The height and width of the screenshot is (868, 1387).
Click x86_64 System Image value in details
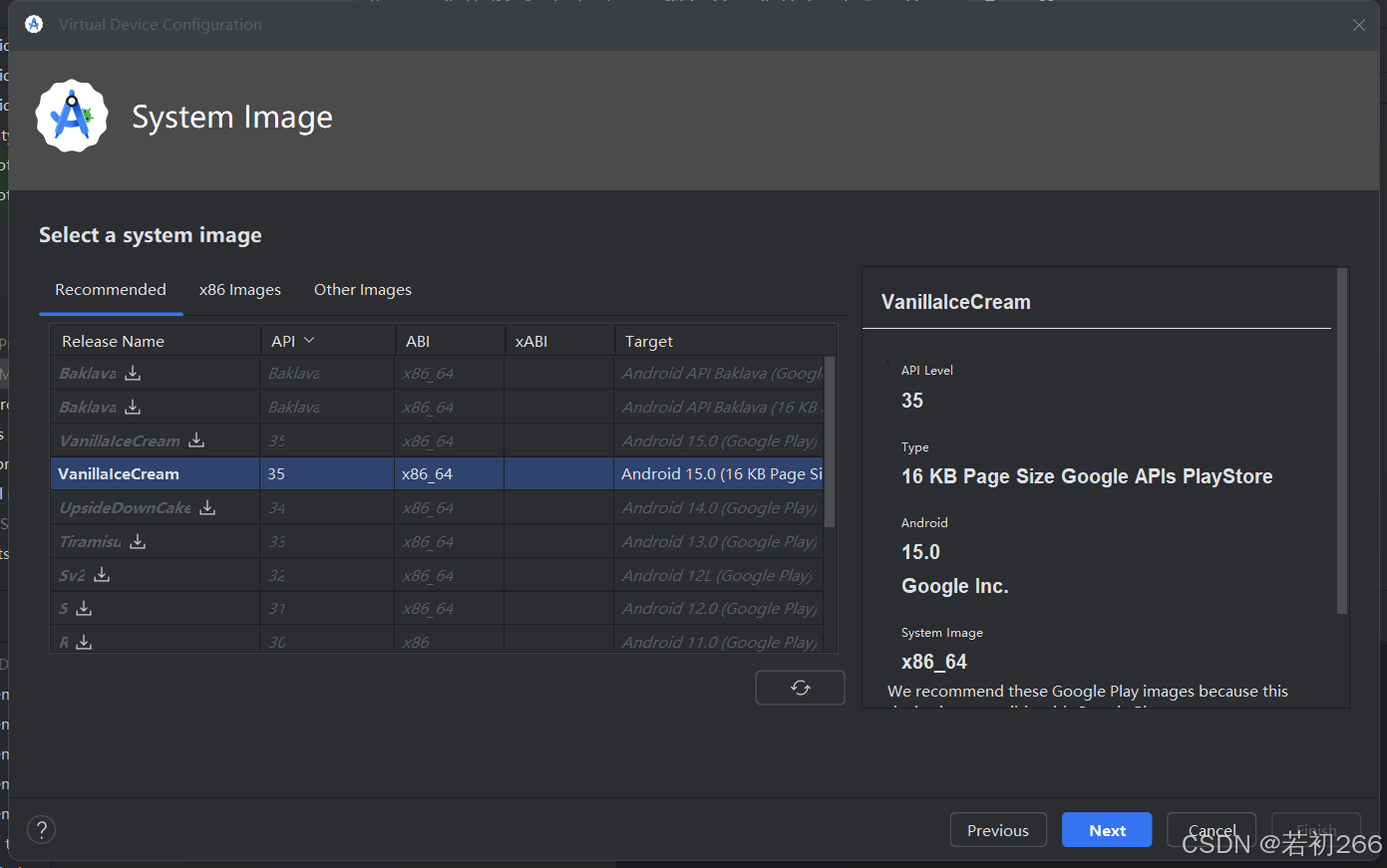[x=934, y=662]
